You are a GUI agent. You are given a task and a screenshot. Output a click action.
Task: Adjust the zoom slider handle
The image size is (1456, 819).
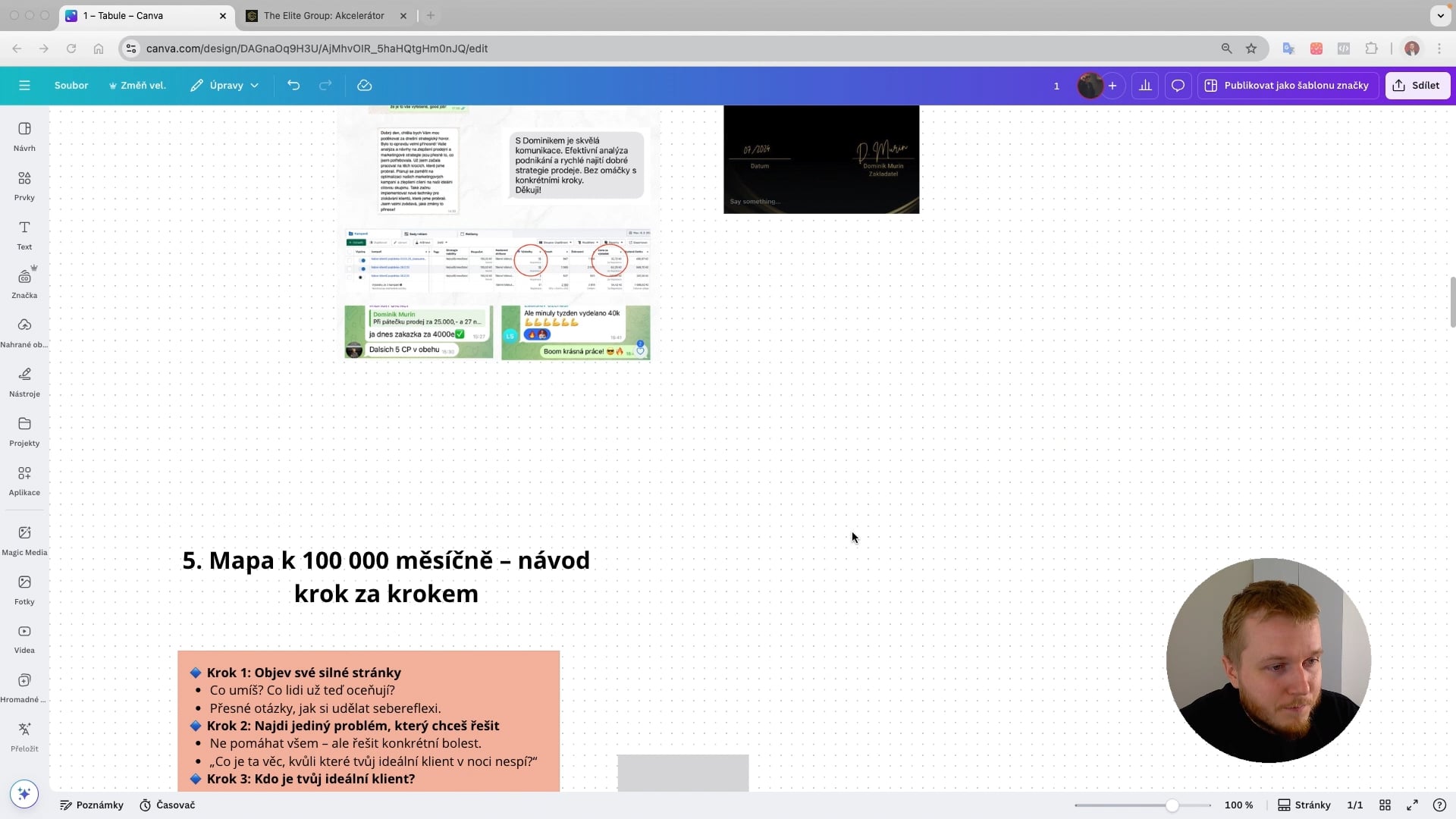pyautogui.click(x=1172, y=805)
